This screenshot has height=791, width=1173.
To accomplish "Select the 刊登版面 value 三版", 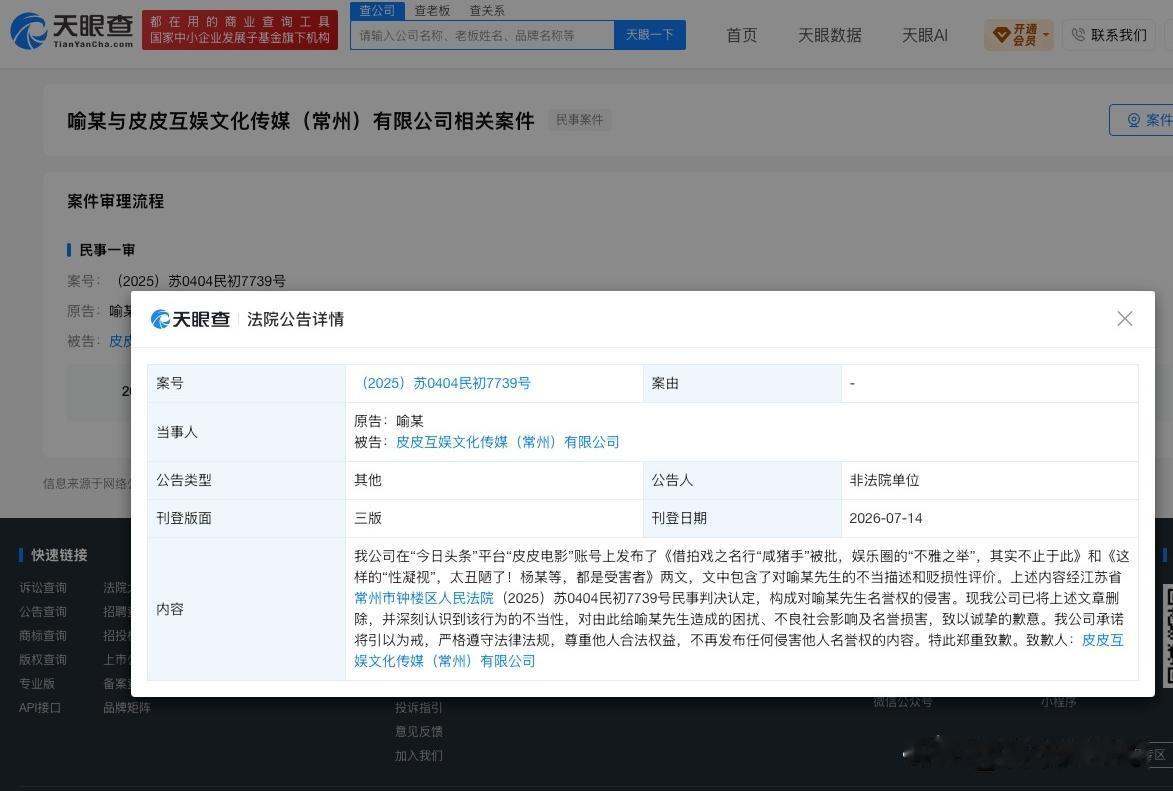I will pos(368,518).
